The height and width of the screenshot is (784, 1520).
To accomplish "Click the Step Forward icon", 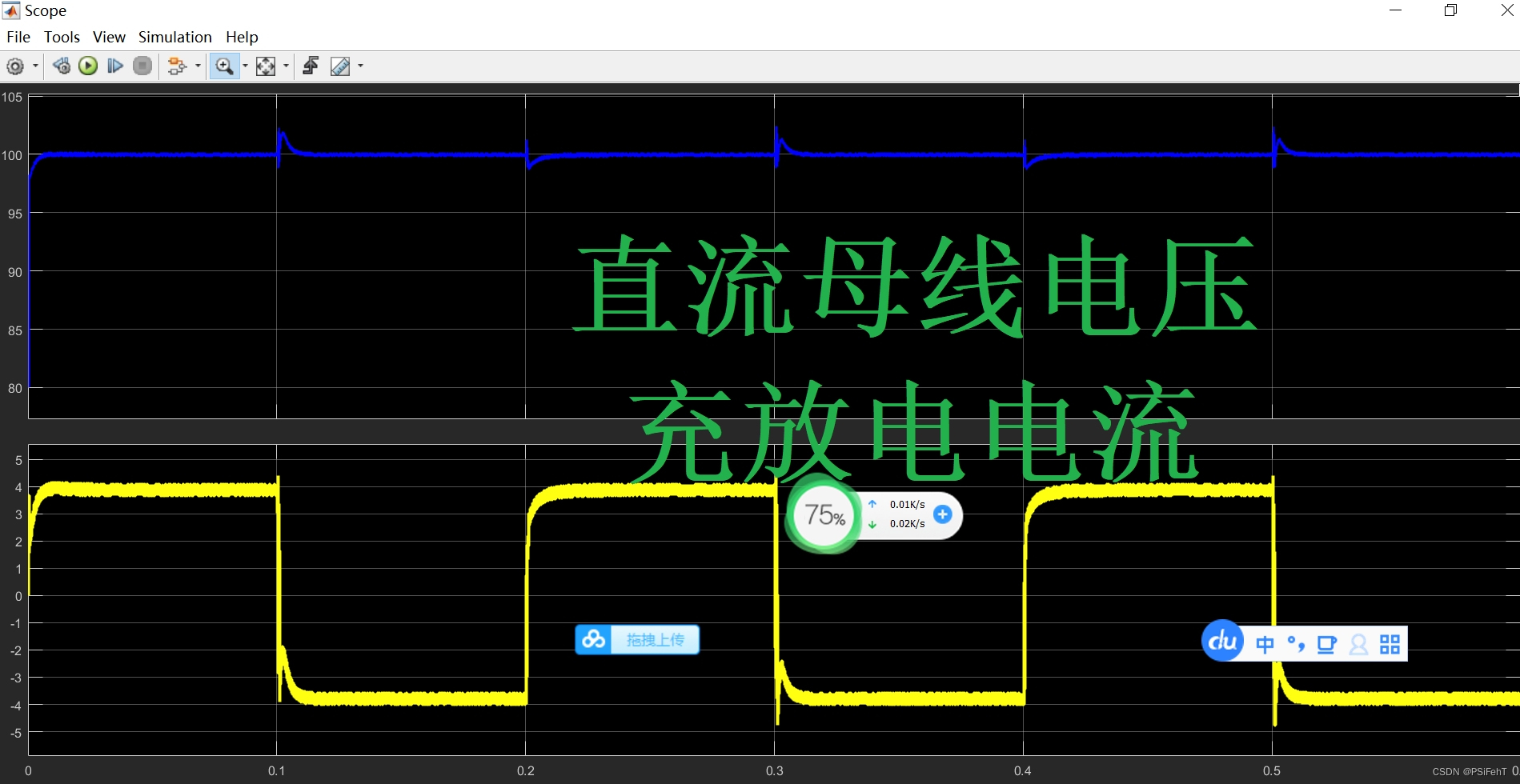I will coord(115,66).
